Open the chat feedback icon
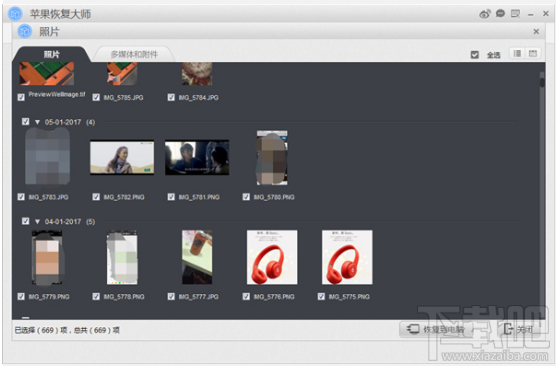This screenshot has height=366, width=557. [x=500, y=14]
